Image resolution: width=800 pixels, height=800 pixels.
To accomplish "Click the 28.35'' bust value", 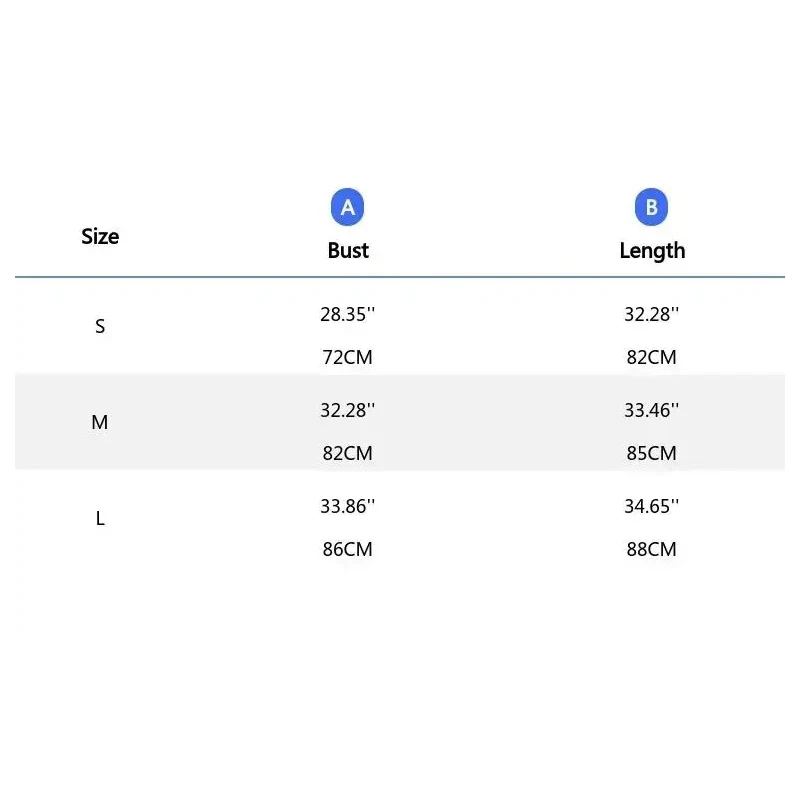I will point(347,314).
